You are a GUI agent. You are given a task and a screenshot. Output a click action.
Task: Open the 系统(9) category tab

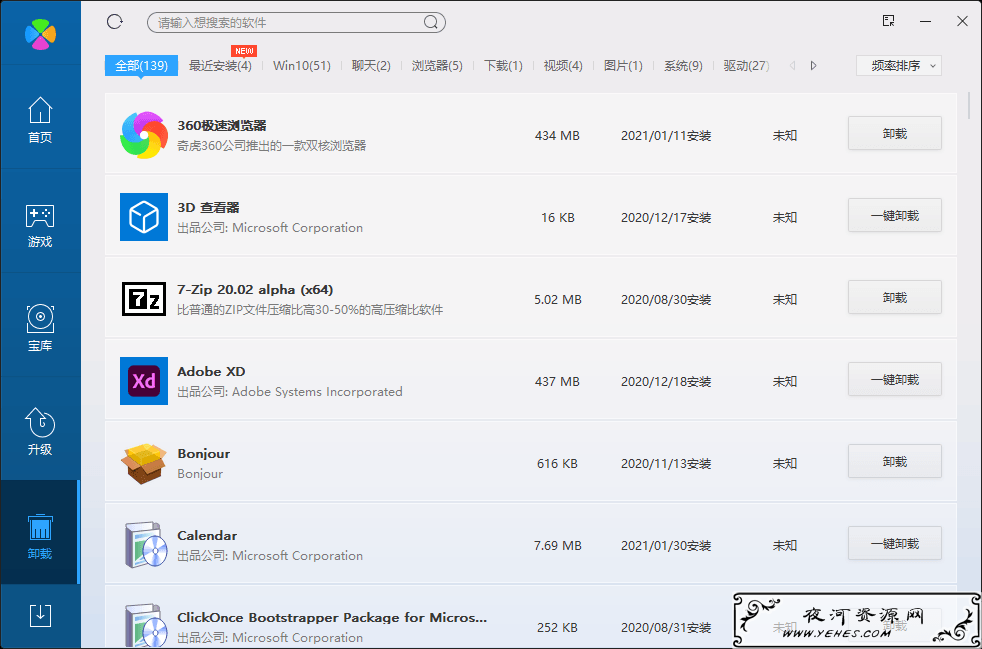(x=683, y=66)
